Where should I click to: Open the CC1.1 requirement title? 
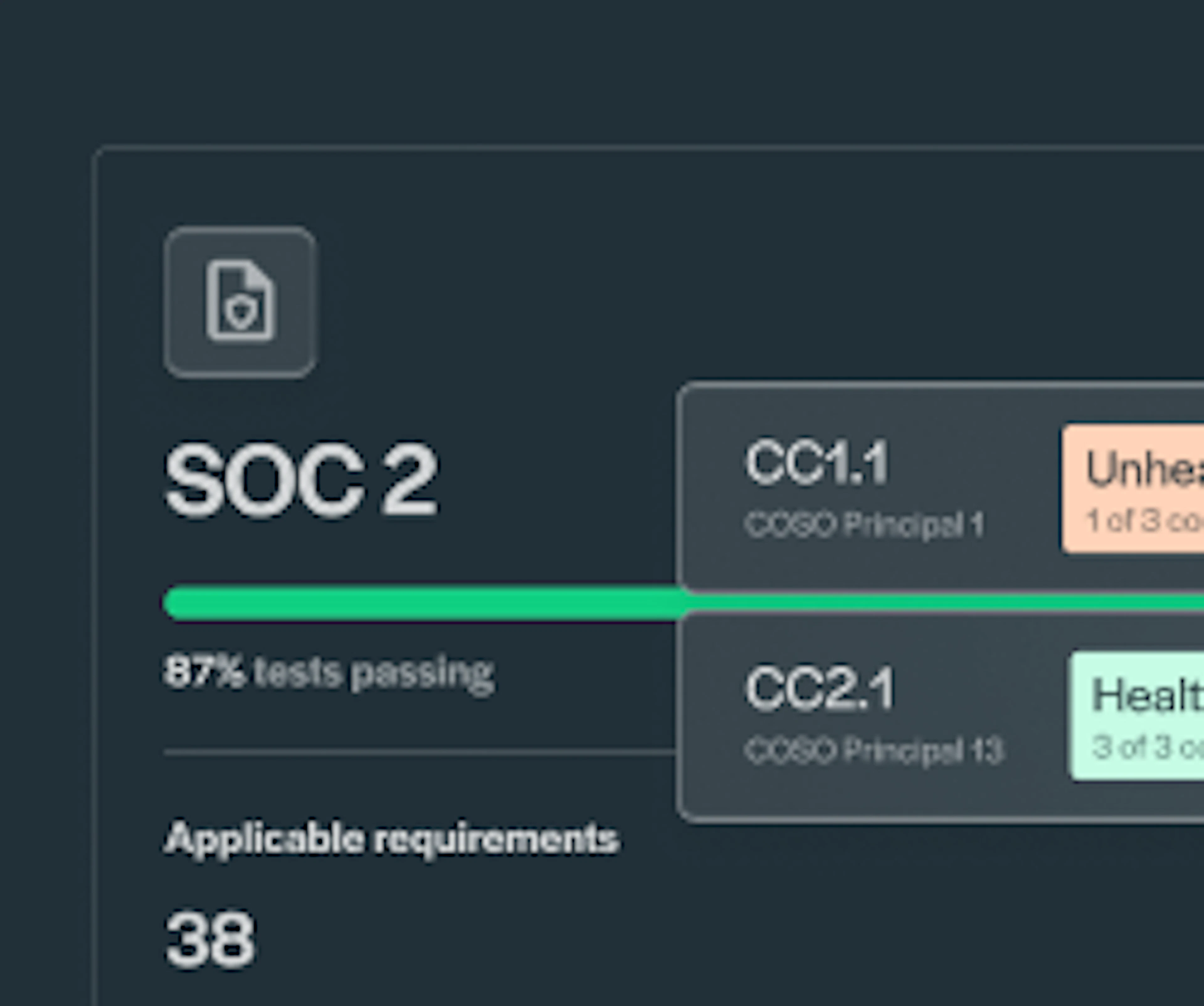(x=818, y=462)
